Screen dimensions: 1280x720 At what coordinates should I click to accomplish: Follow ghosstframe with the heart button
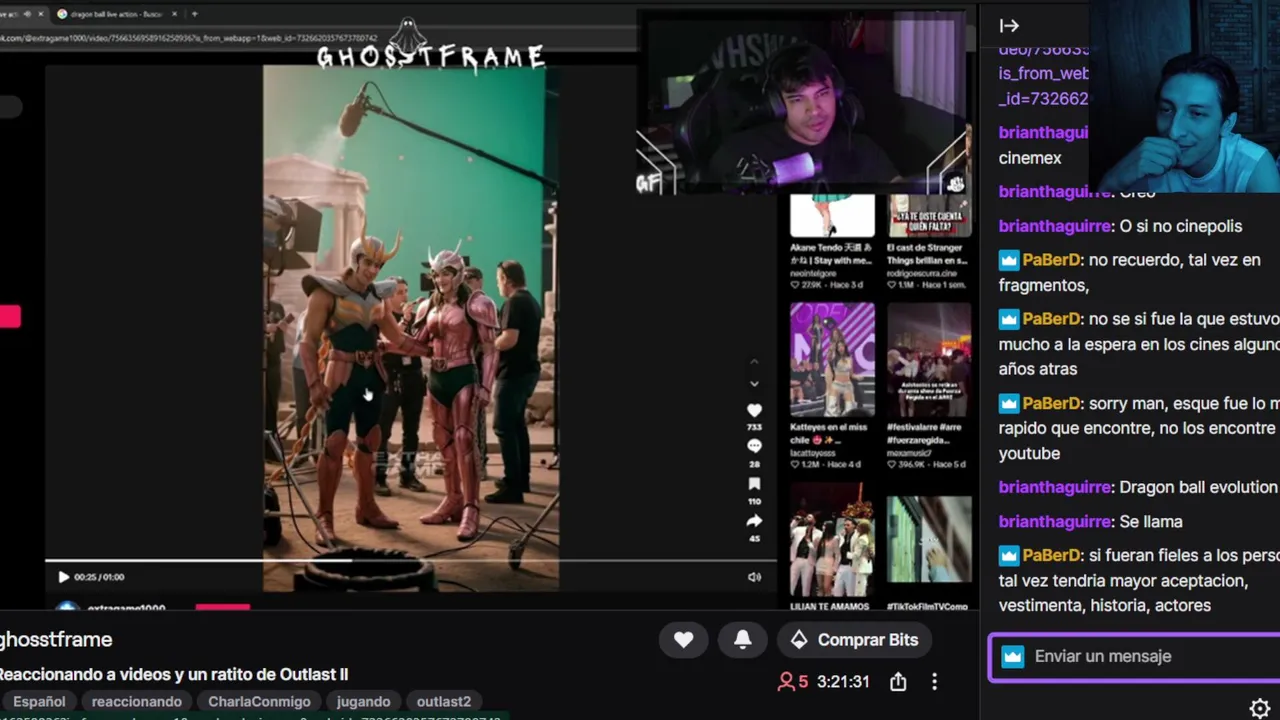pyautogui.click(x=684, y=640)
